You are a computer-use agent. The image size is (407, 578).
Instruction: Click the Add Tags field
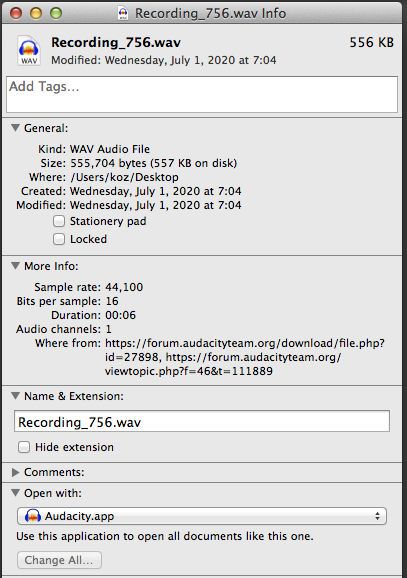(x=202, y=94)
